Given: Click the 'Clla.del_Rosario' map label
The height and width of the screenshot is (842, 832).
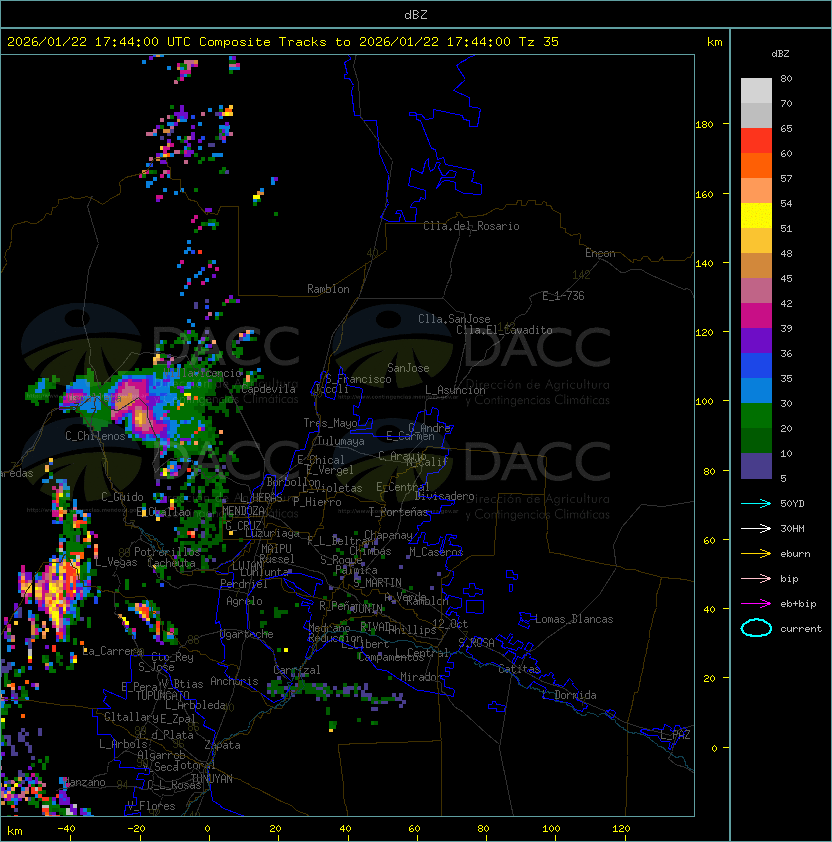Looking at the screenshot, I should tap(471, 226).
